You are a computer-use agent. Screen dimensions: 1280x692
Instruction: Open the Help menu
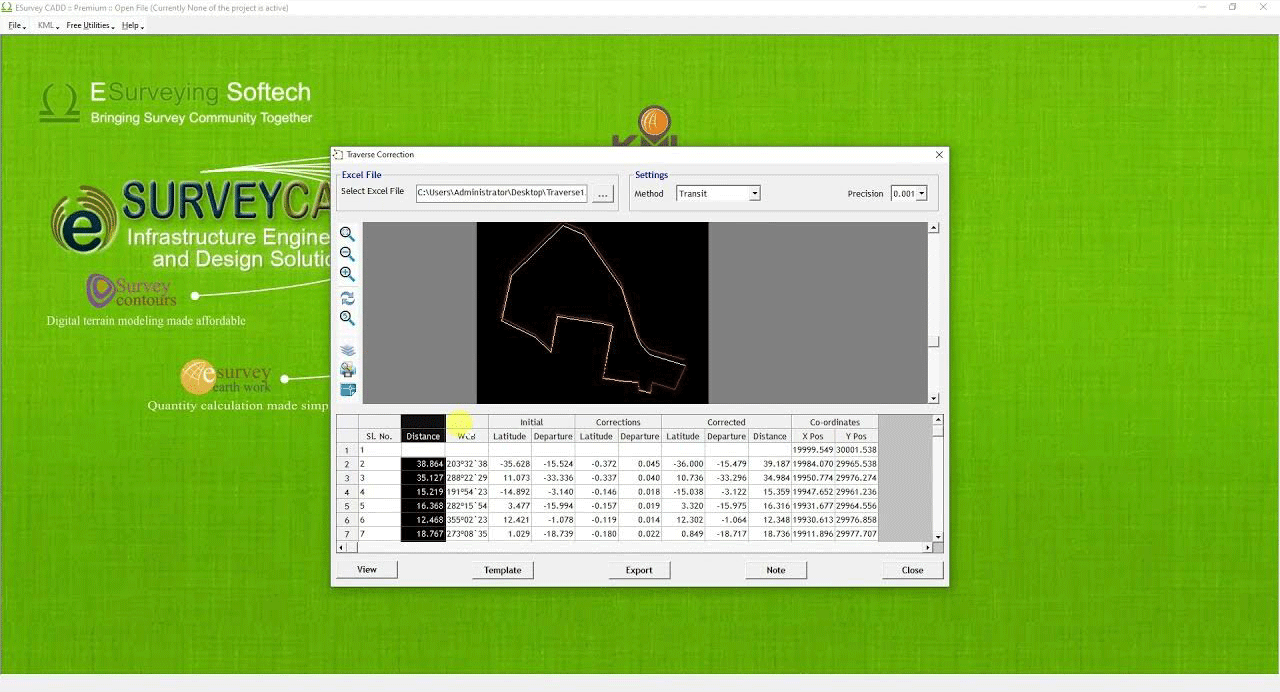(x=132, y=25)
